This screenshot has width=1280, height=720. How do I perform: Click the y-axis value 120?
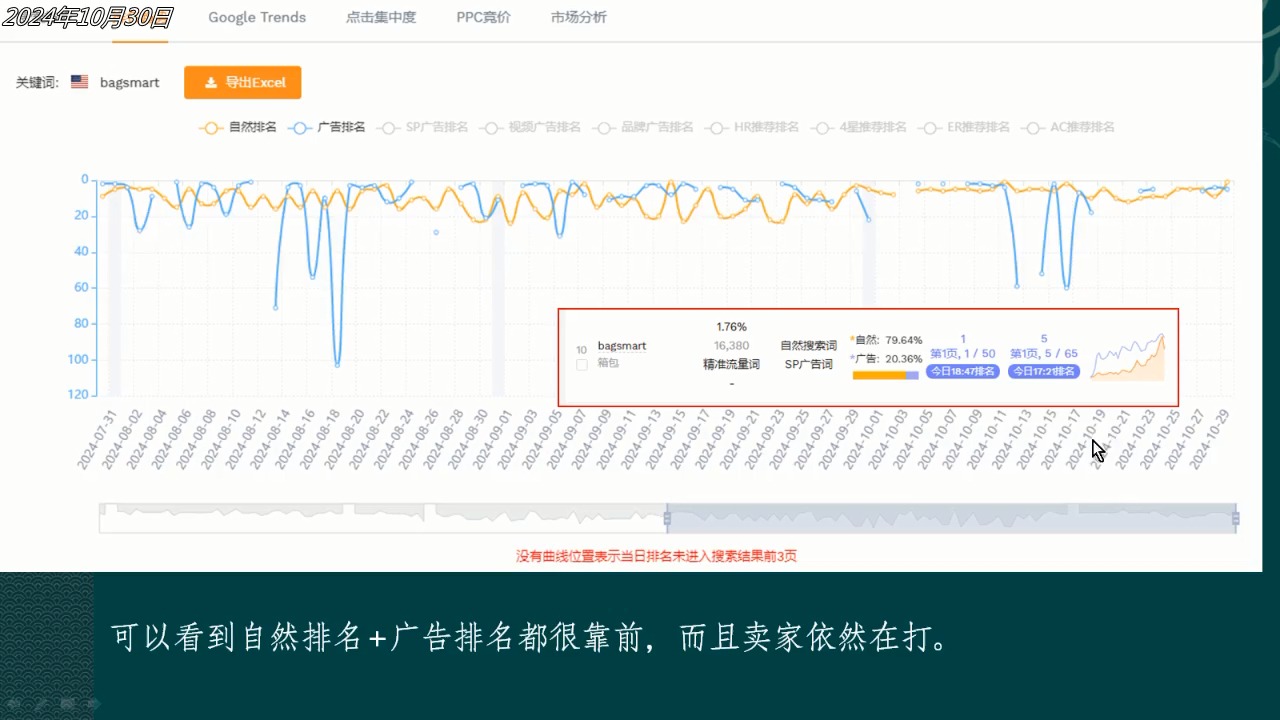78,395
